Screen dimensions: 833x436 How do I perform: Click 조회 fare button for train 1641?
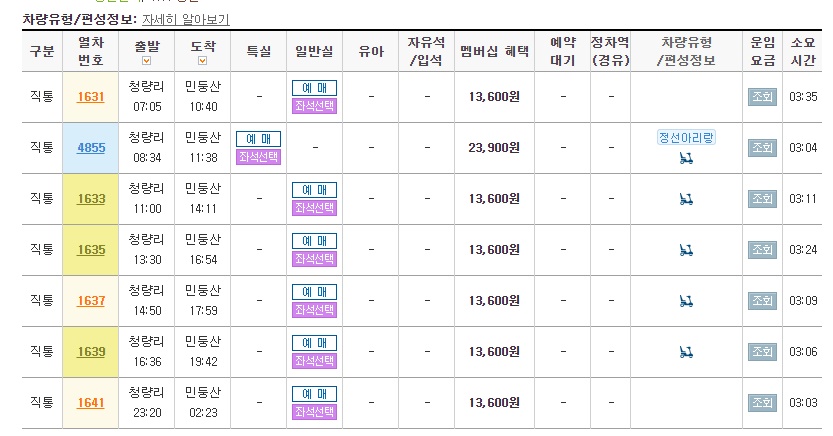pyautogui.click(x=762, y=403)
